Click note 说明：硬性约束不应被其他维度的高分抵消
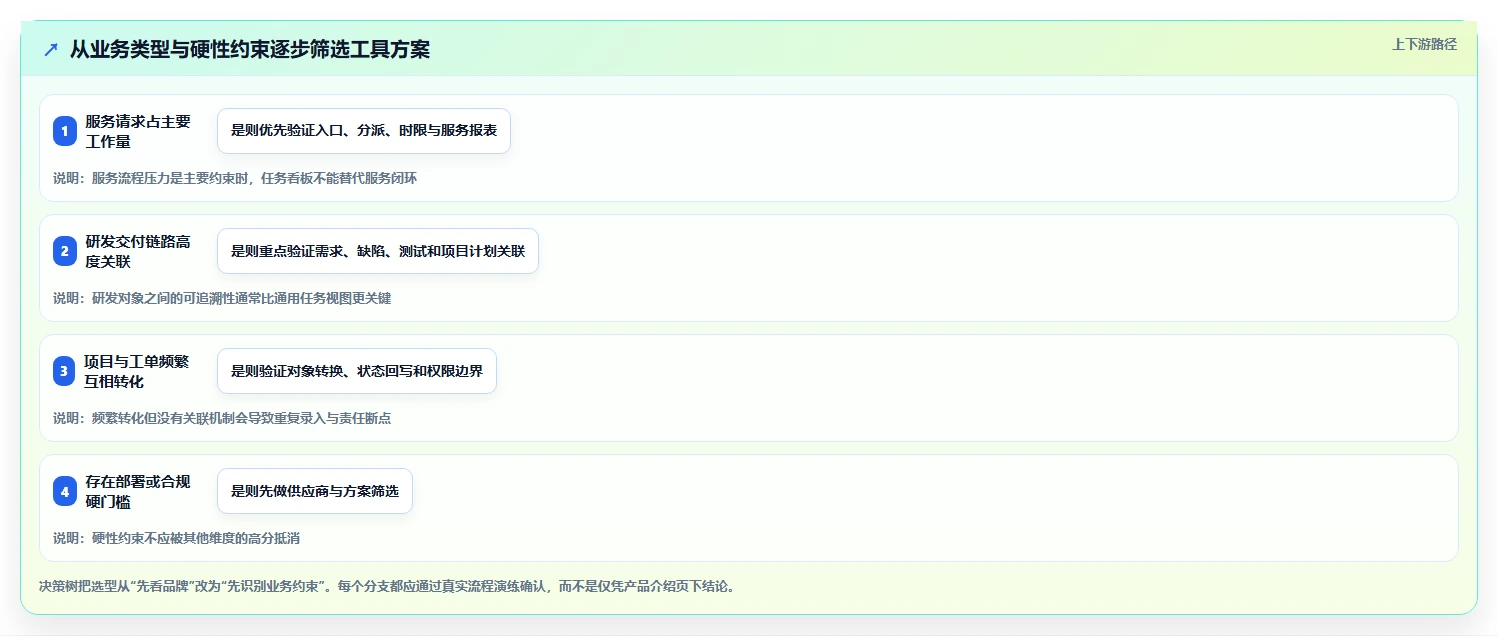 [x=176, y=538]
